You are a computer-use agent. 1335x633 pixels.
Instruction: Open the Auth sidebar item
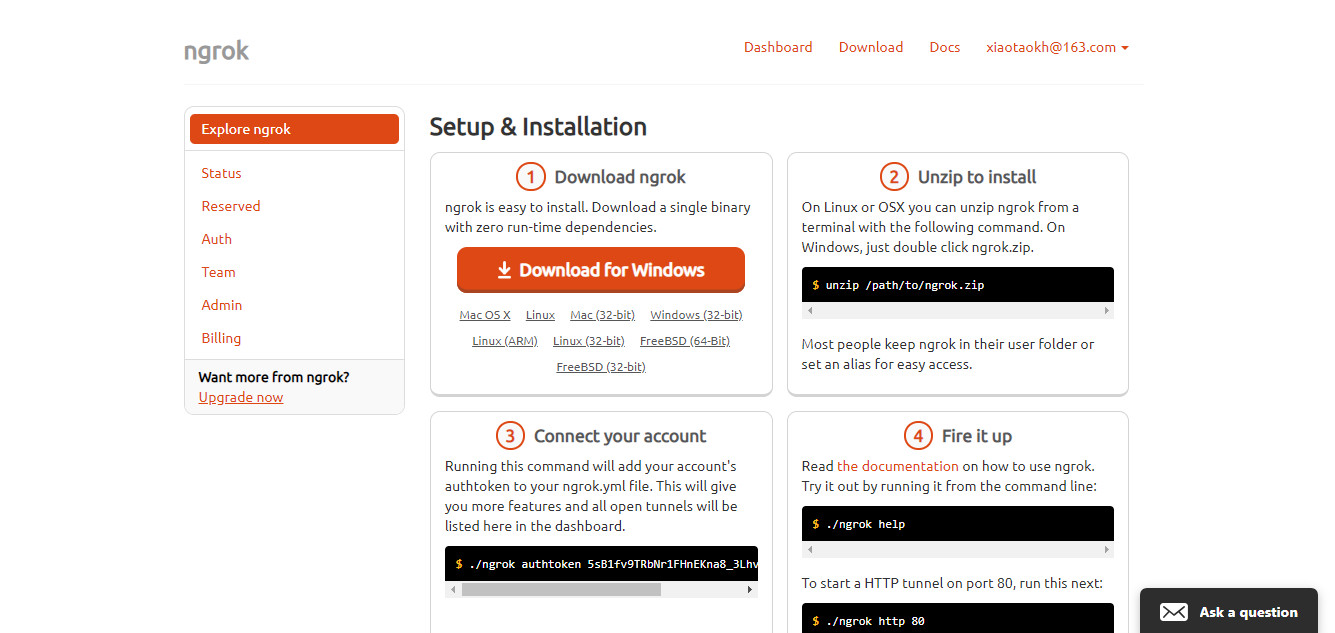click(216, 239)
